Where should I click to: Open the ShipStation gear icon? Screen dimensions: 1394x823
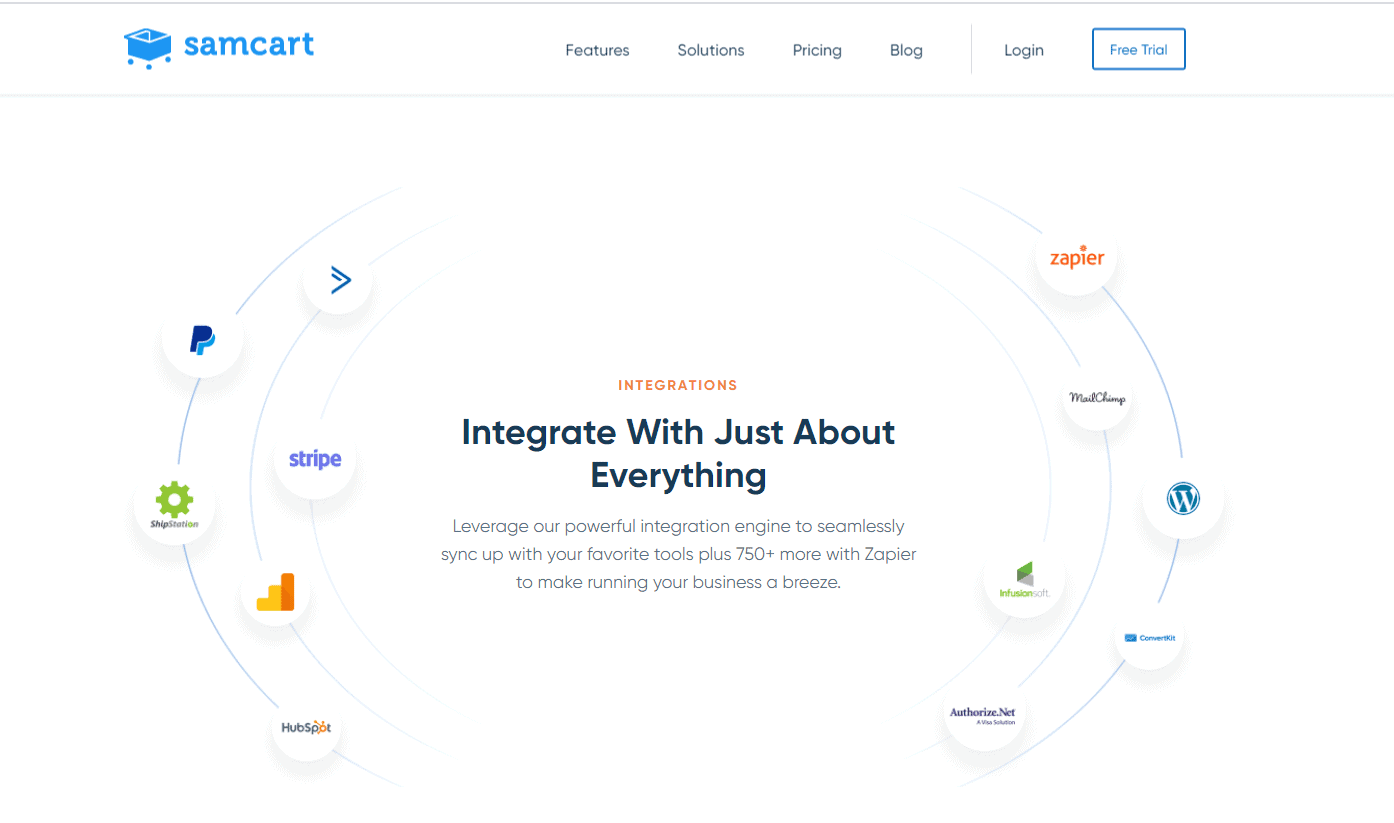click(x=174, y=504)
